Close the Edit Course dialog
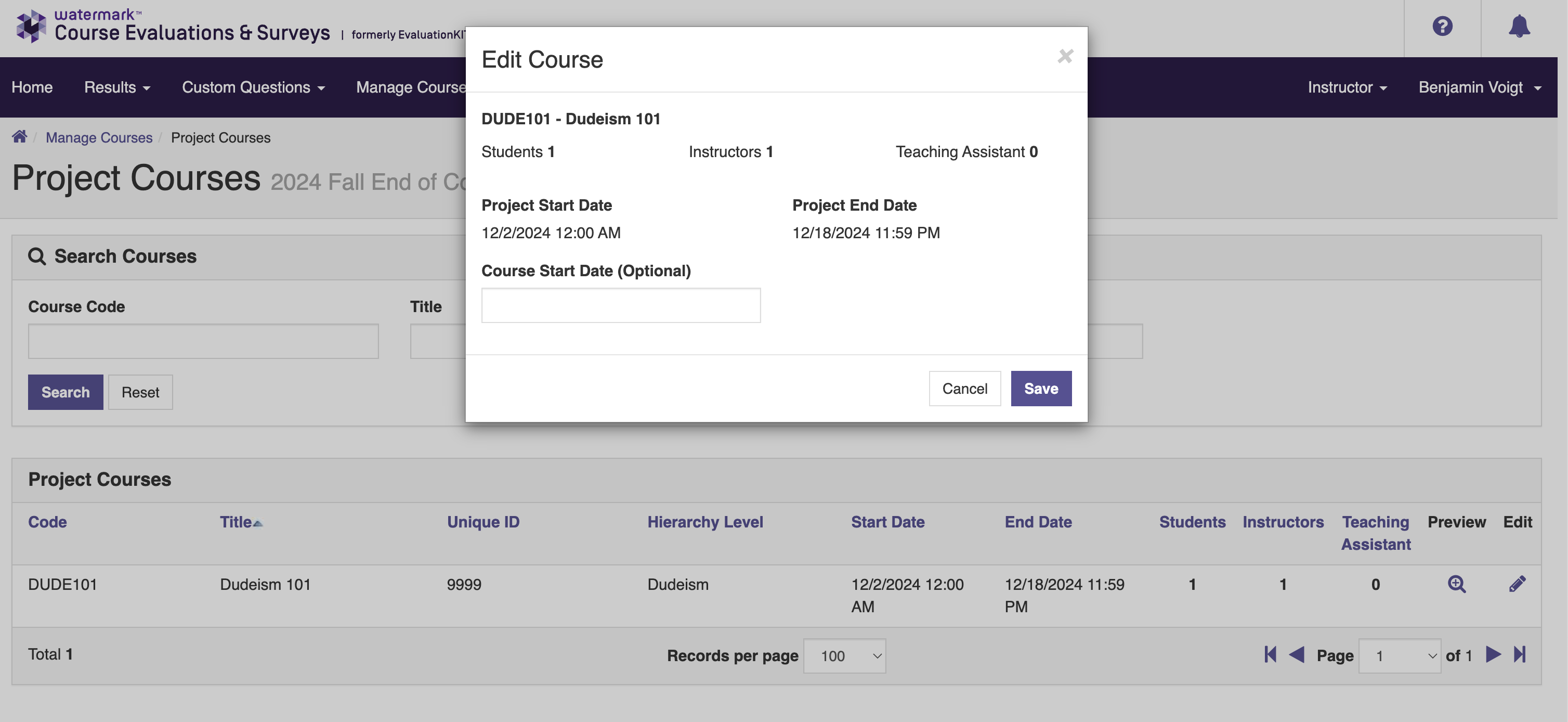This screenshot has width=1568, height=722. pos(1065,56)
